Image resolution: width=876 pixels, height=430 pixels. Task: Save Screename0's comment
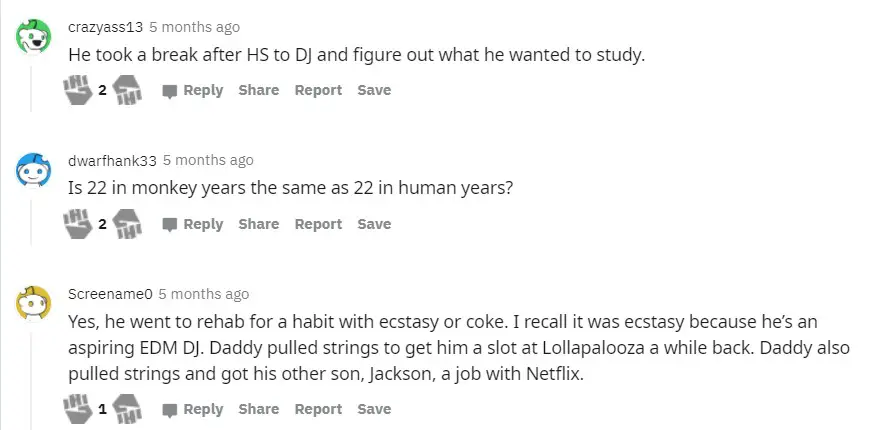point(374,409)
